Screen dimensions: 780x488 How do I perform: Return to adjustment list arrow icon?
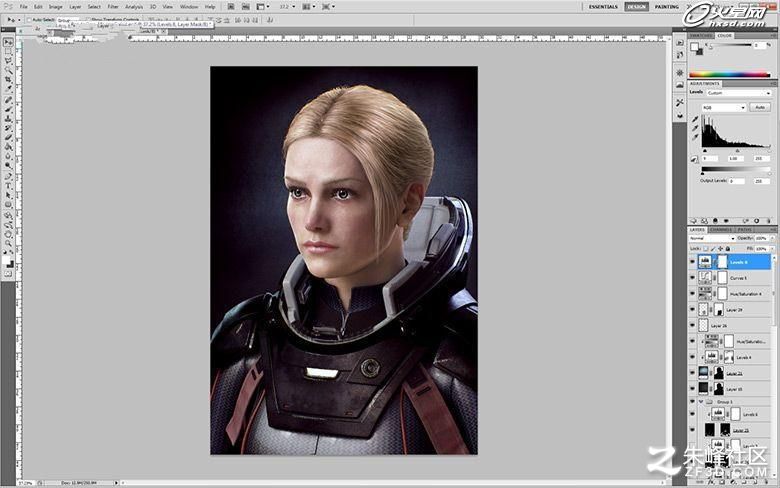(693, 220)
